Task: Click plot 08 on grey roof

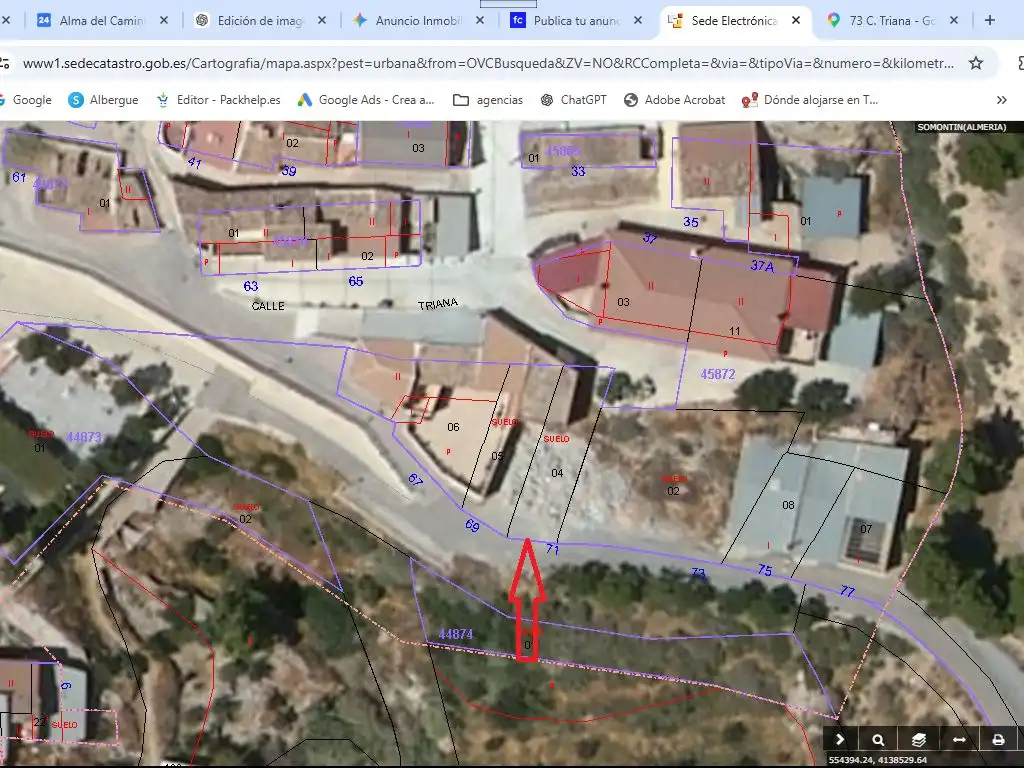Action: [788, 505]
